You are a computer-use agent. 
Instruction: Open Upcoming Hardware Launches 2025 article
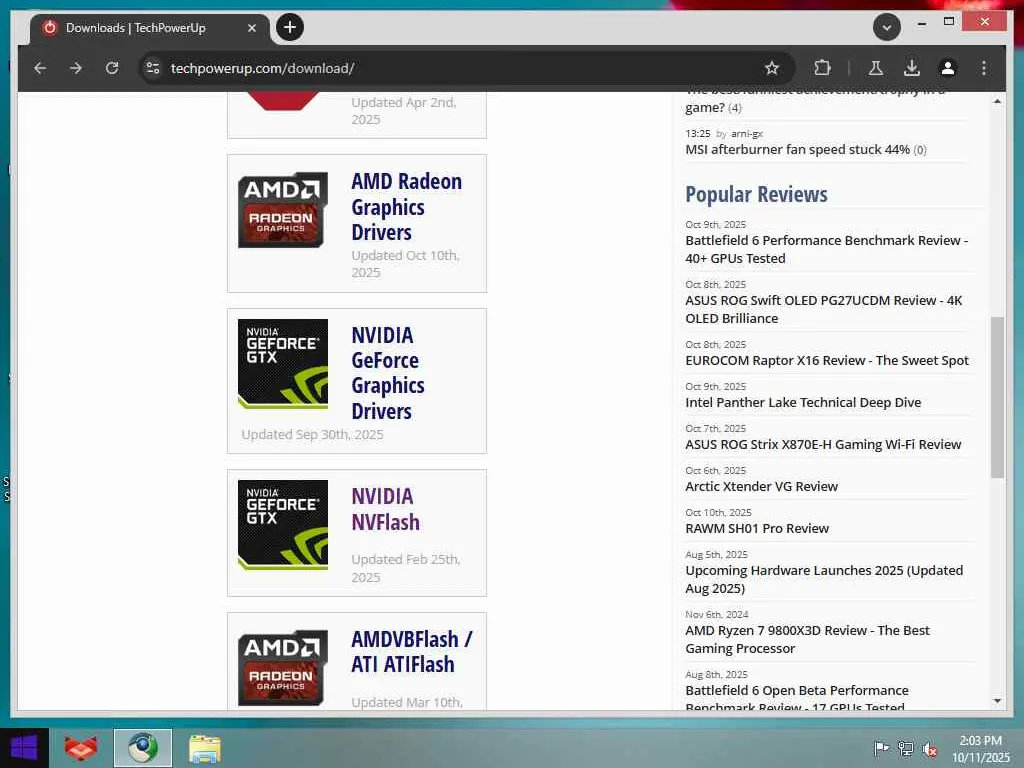(x=824, y=579)
